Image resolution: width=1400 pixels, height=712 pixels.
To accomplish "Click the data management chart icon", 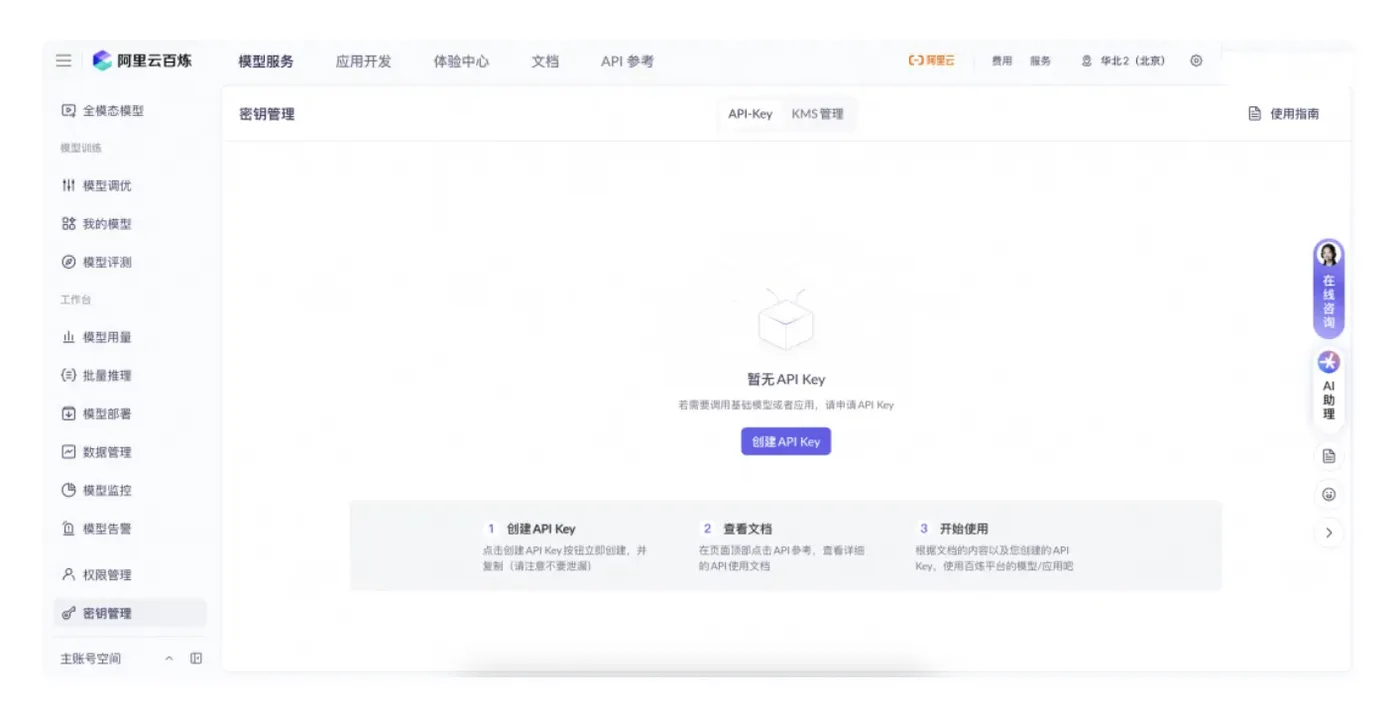I will [x=68, y=452].
